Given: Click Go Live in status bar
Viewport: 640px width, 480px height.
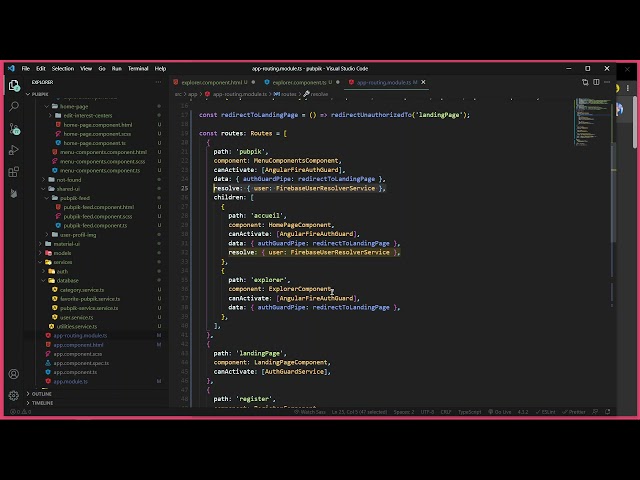Looking at the screenshot, I should point(500,412).
